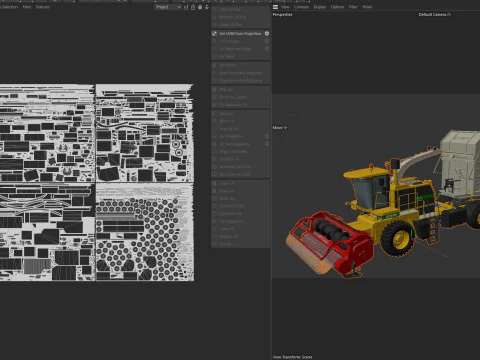480x360 pixels.
Task: Choose the UV Unwrap command
Action: [x=237, y=41]
